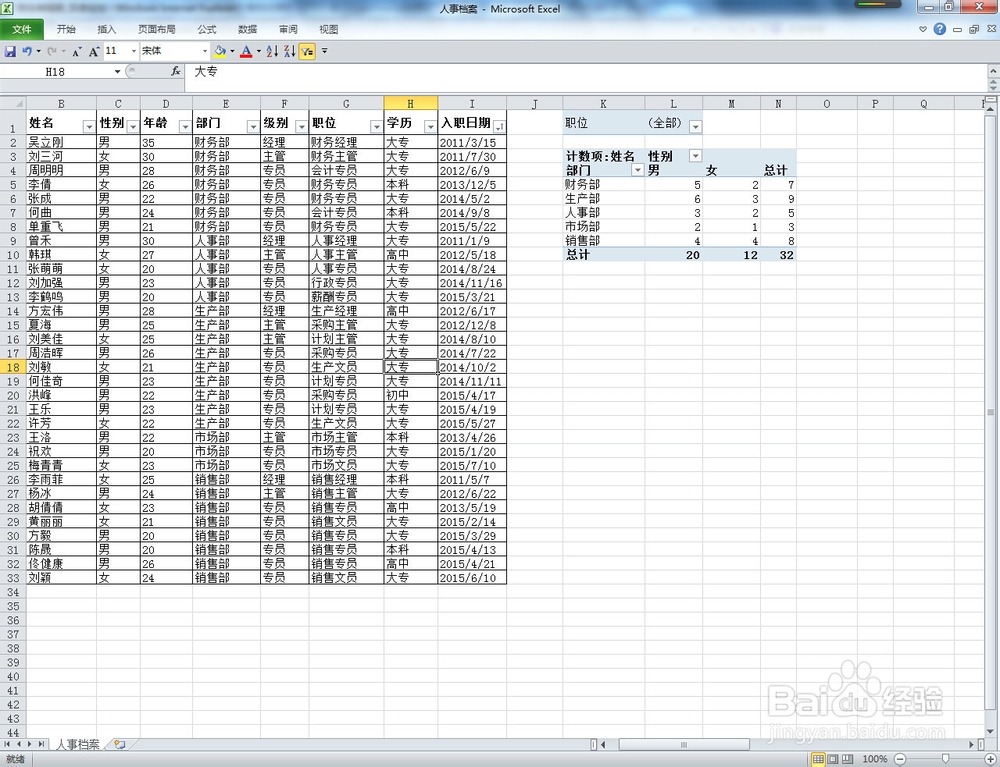Image resolution: width=1000 pixels, height=767 pixels.
Task: Toggle AutoFilter using the filter icon
Action: 306,52
